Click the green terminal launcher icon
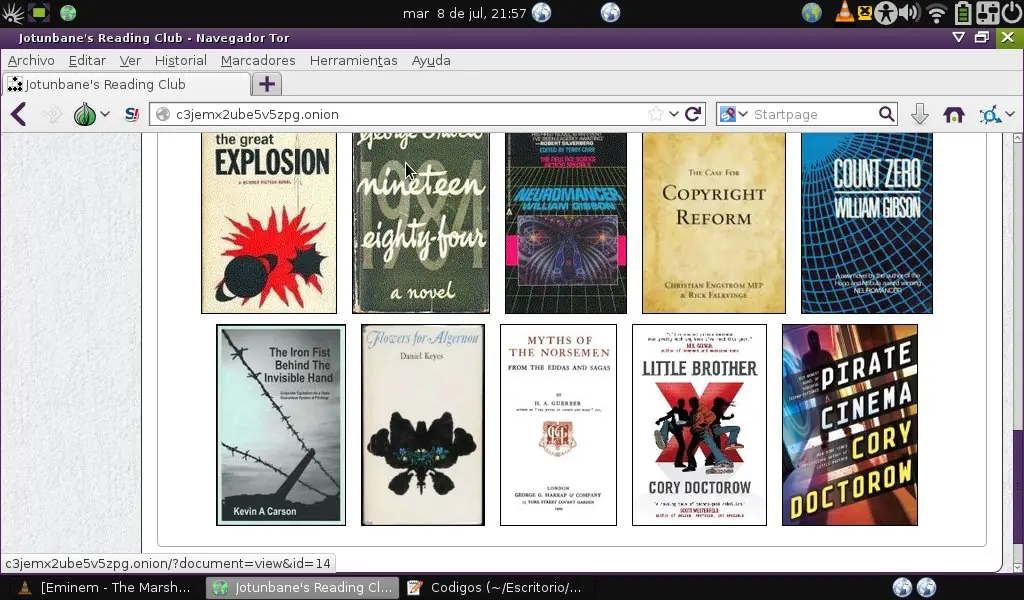This screenshot has height=600, width=1024. coord(39,12)
